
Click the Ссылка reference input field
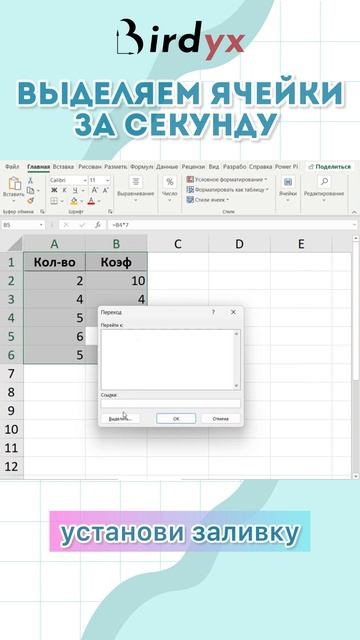pyautogui.click(x=171, y=404)
